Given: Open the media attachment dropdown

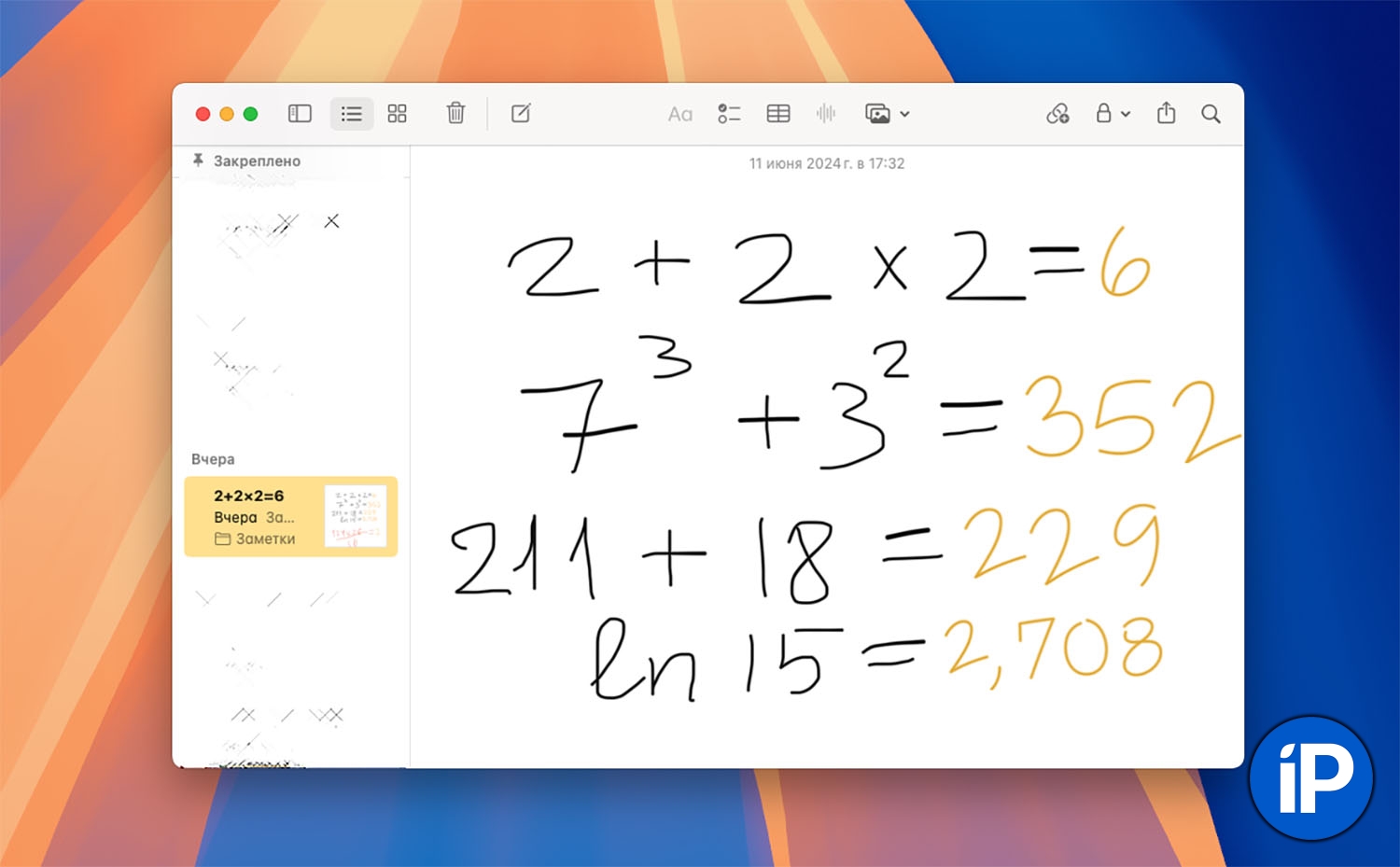Looking at the screenshot, I should pyautogui.click(x=887, y=114).
